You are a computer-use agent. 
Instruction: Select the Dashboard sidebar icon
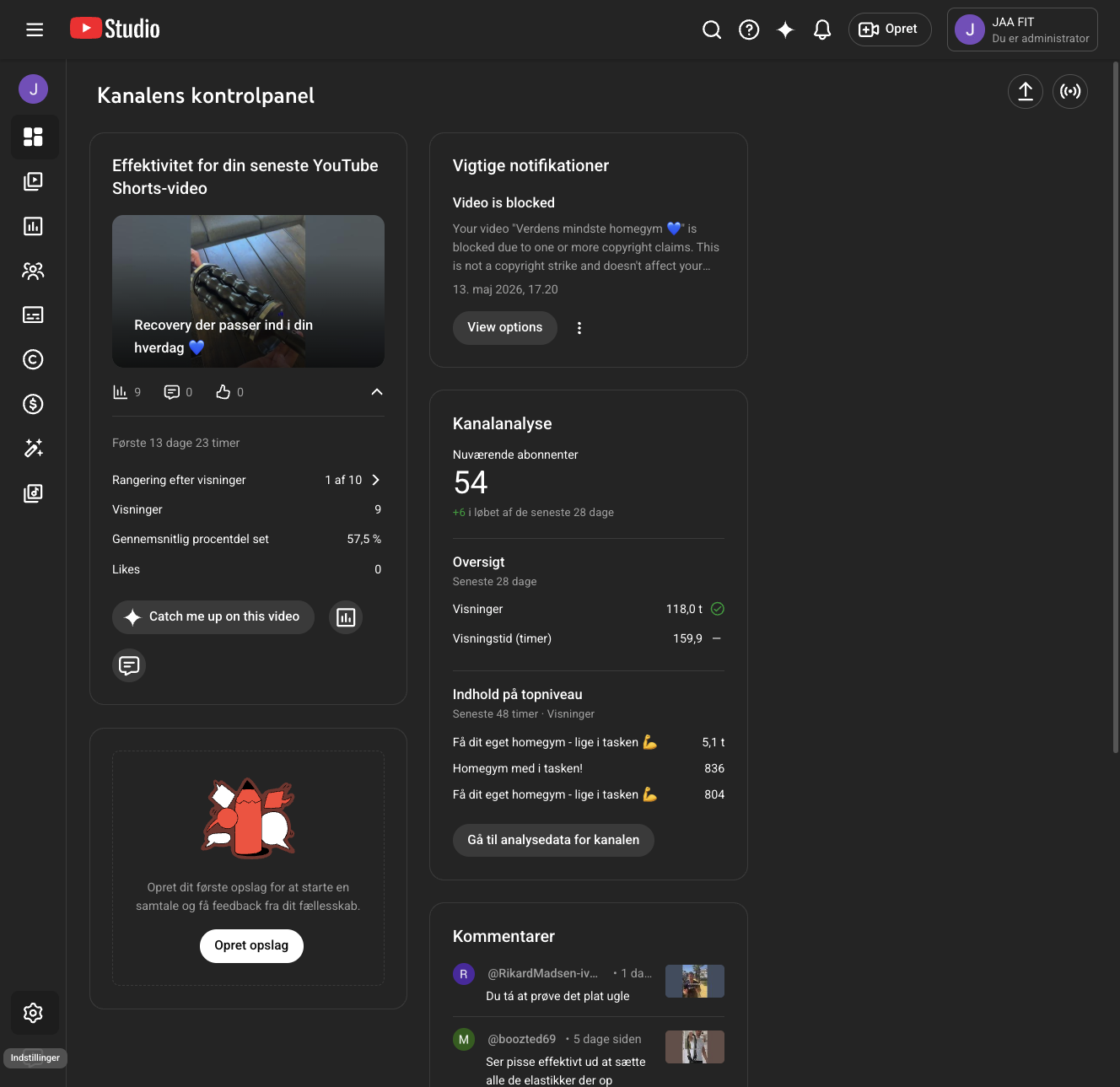click(x=34, y=137)
